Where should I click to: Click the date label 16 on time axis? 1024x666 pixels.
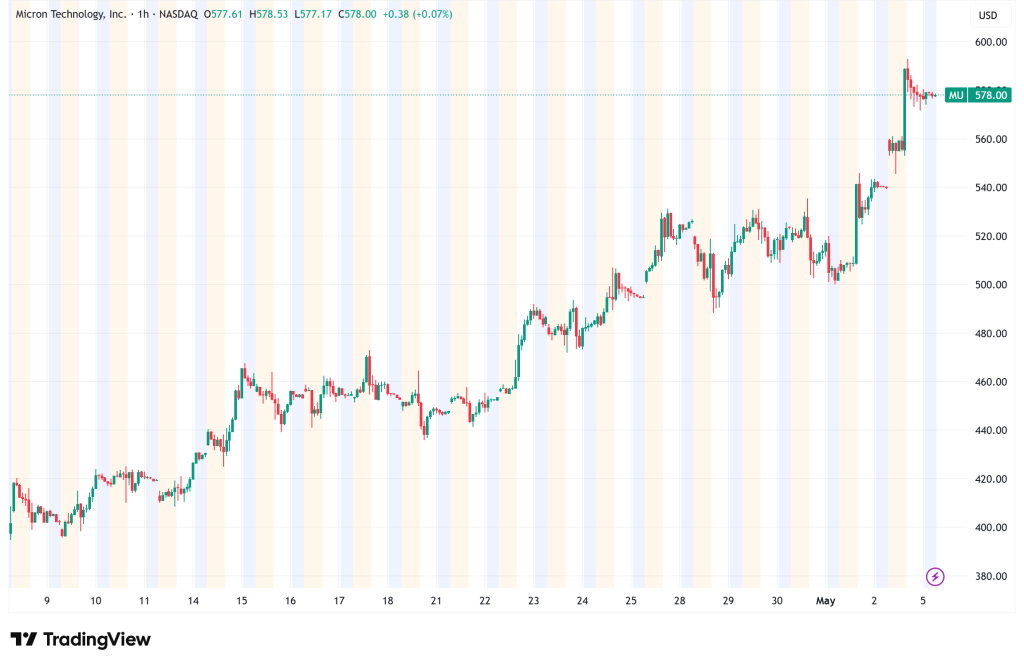pos(291,601)
